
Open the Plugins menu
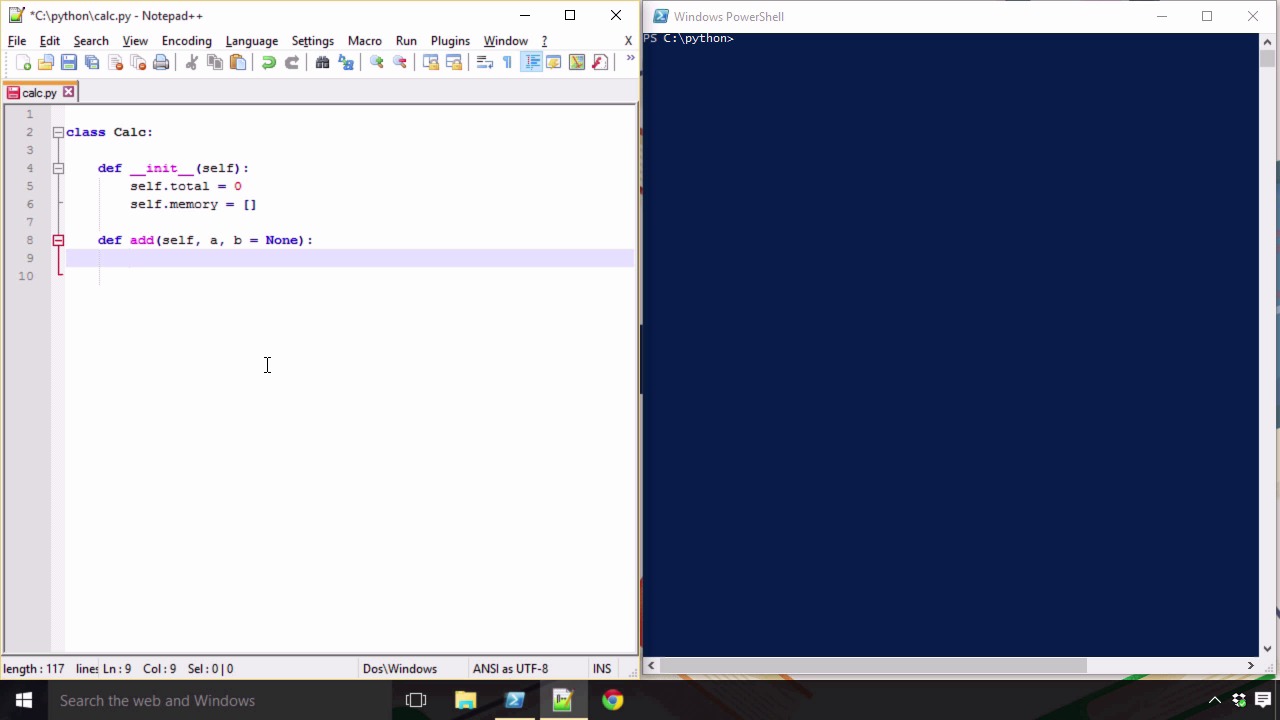click(x=450, y=41)
